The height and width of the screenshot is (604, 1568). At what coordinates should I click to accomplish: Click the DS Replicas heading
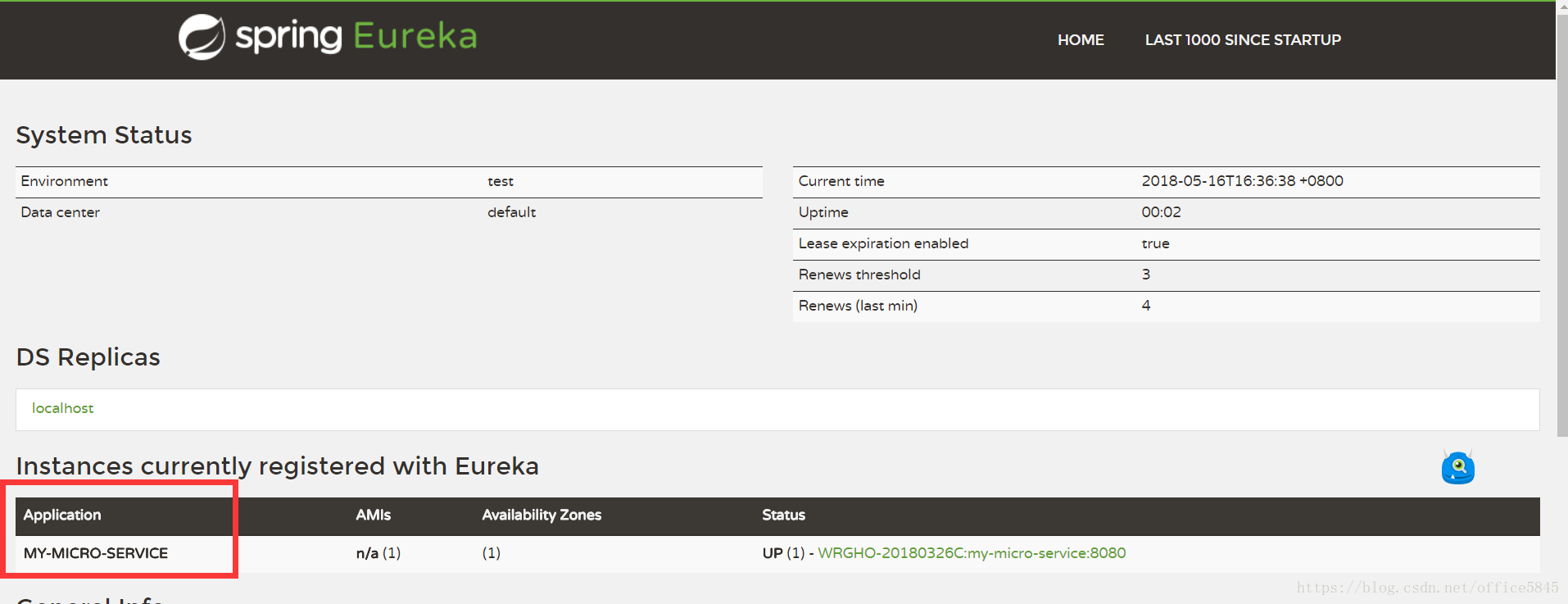(88, 357)
